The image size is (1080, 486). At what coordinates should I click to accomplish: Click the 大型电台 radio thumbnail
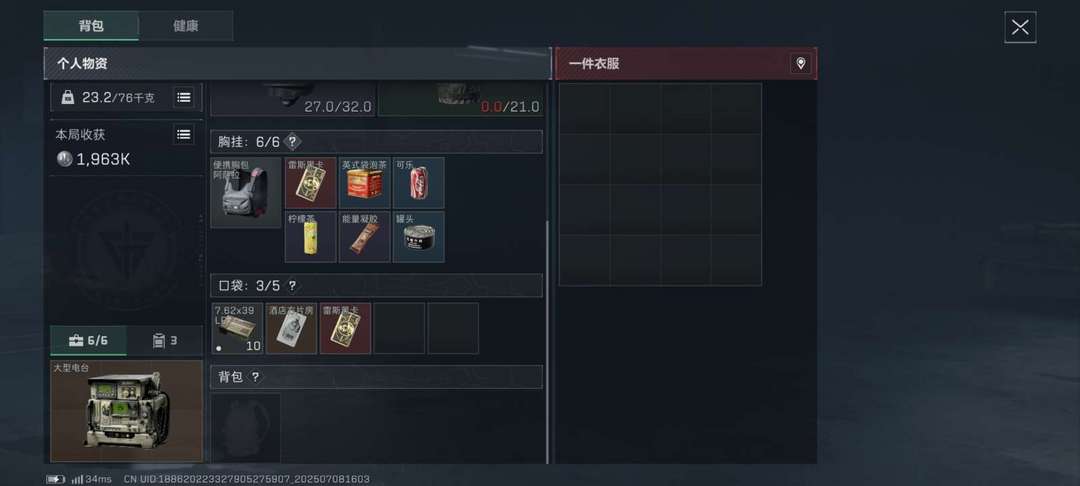click(127, 411)
